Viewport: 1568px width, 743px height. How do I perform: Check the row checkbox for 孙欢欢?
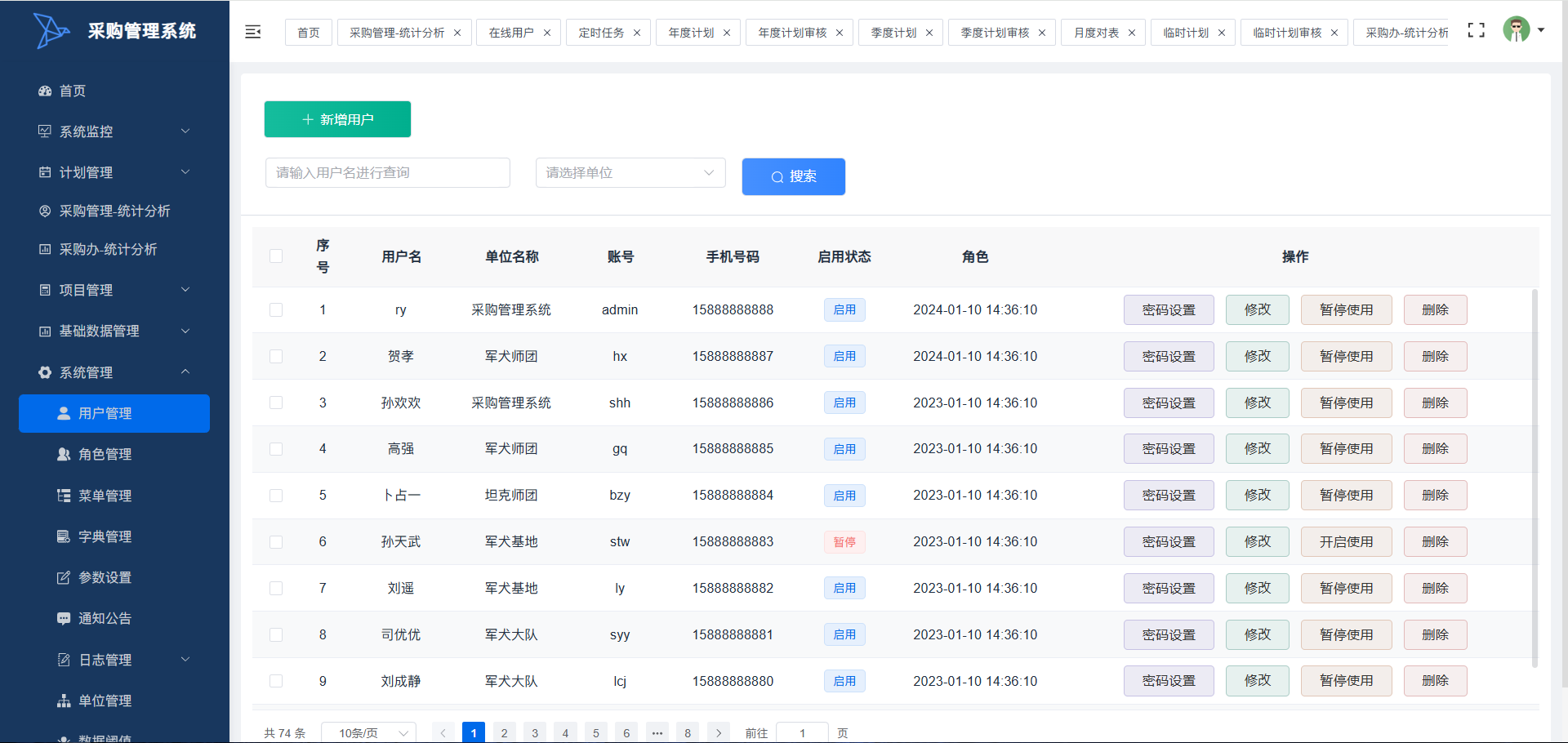[276, 403]
